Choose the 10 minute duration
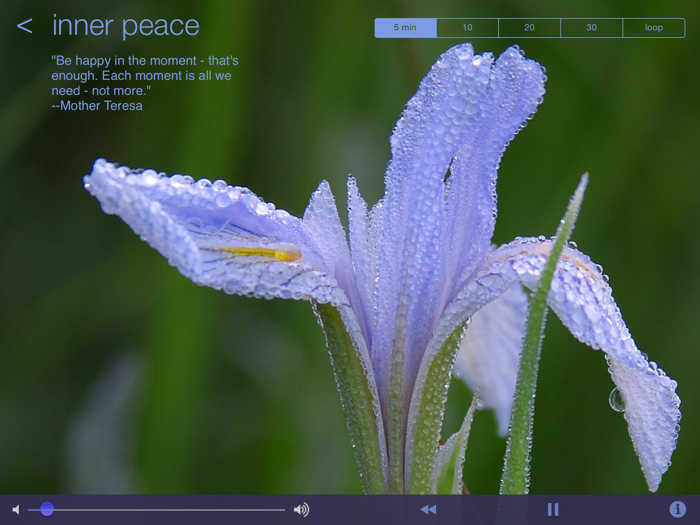This screenshot has width=700, height=525. 467,28
